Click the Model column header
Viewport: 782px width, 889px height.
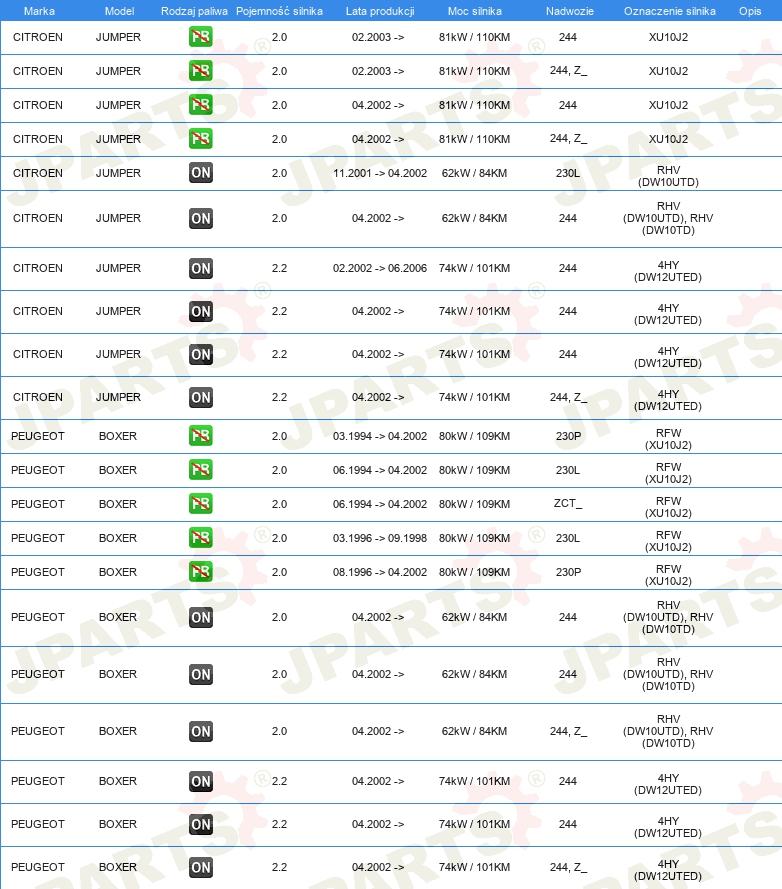point(120,11)
